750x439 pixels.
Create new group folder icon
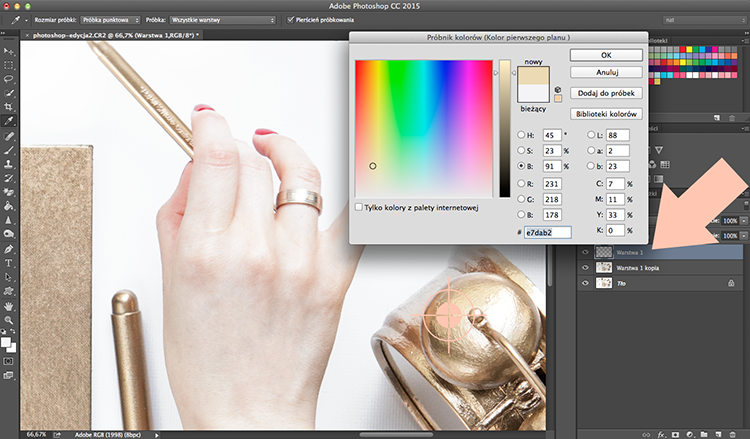[x=704, y=435]
